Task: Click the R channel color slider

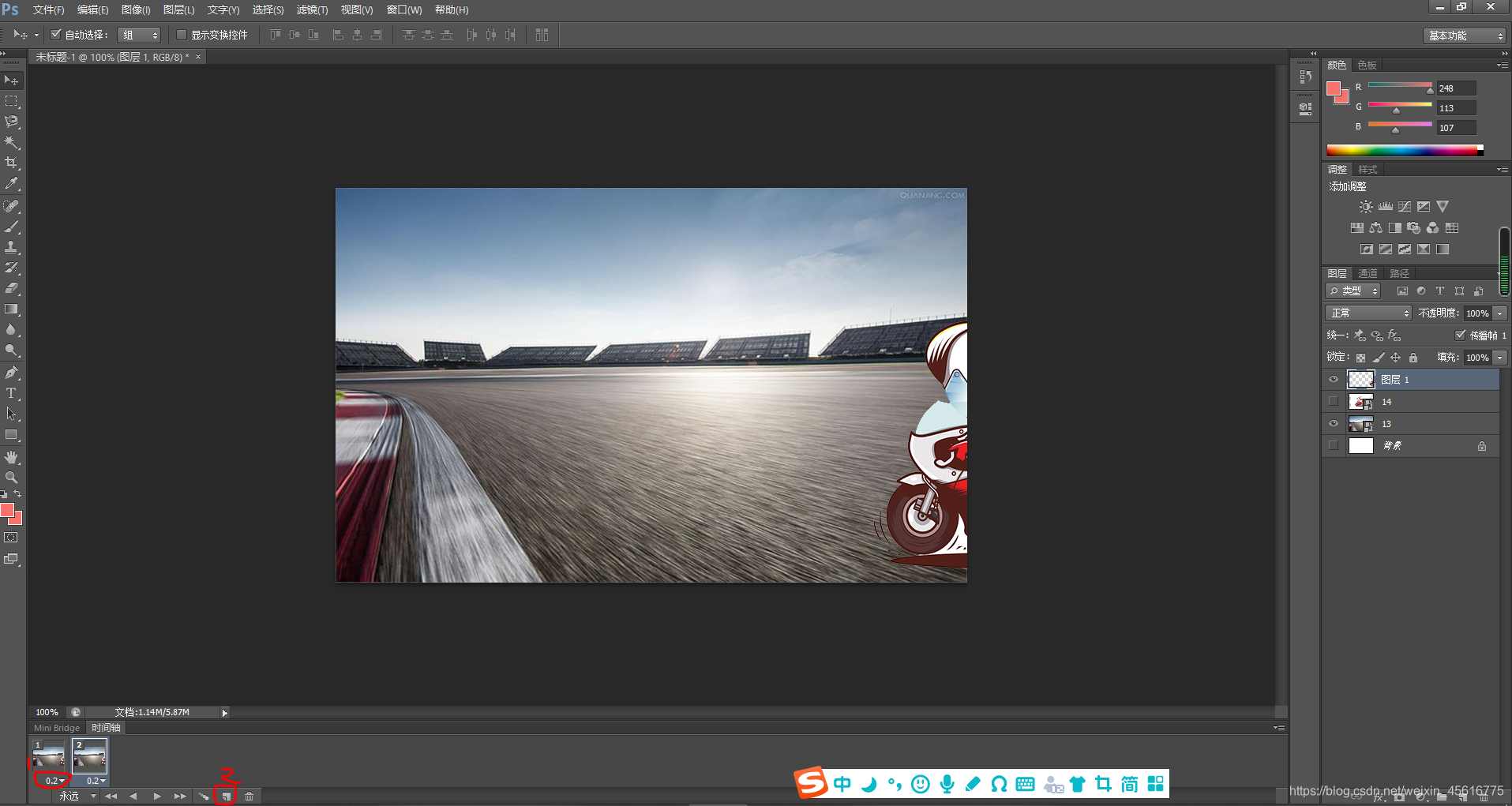Action: coord(1400,86)
